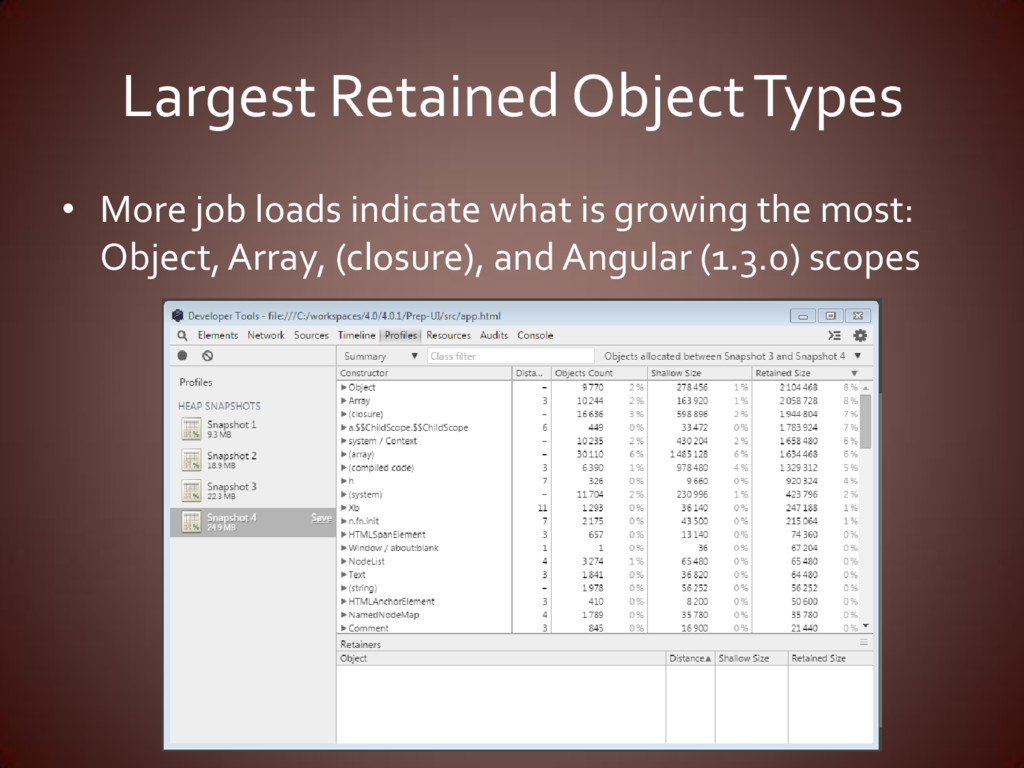This screenshot has height=768, width=1024.
Task: Open the DevTools settings gear icon
Action: 860,336
